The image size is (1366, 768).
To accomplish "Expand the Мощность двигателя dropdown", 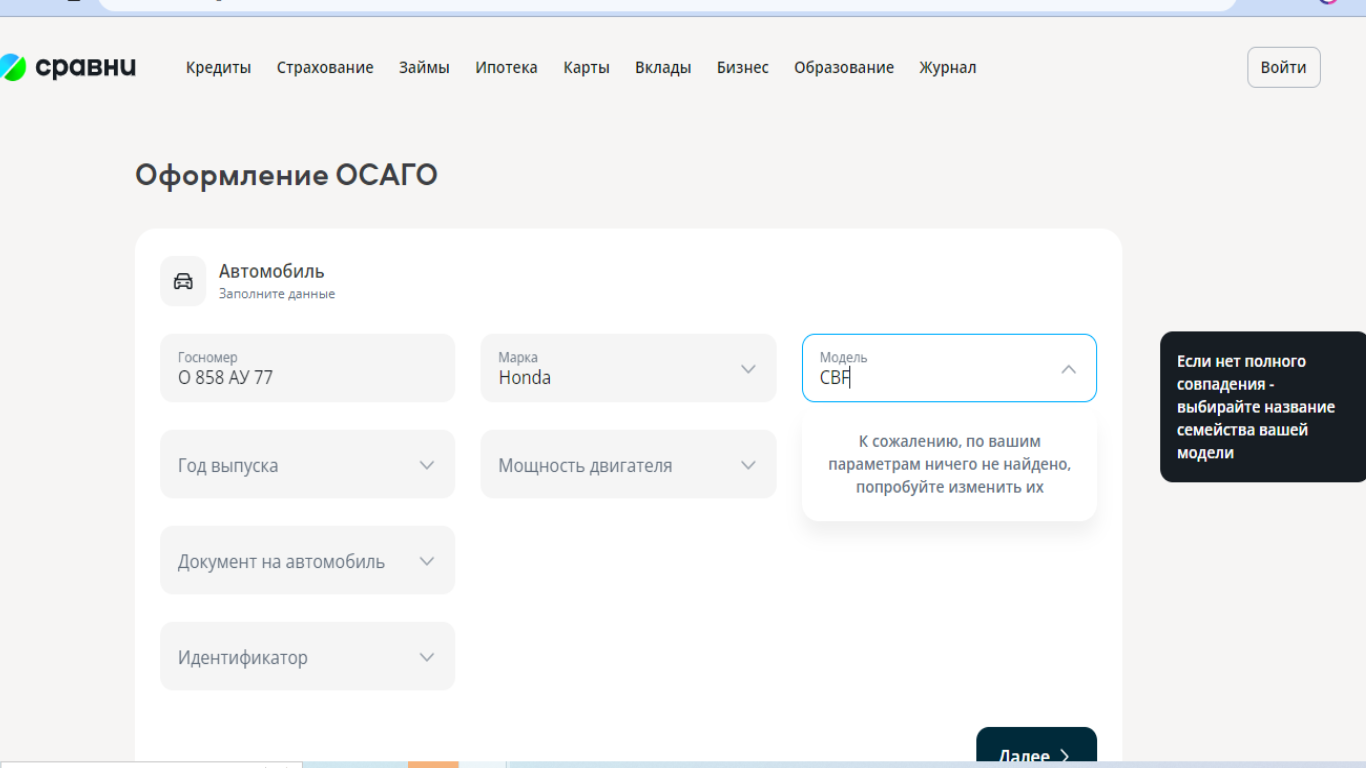I will (628, 464).
